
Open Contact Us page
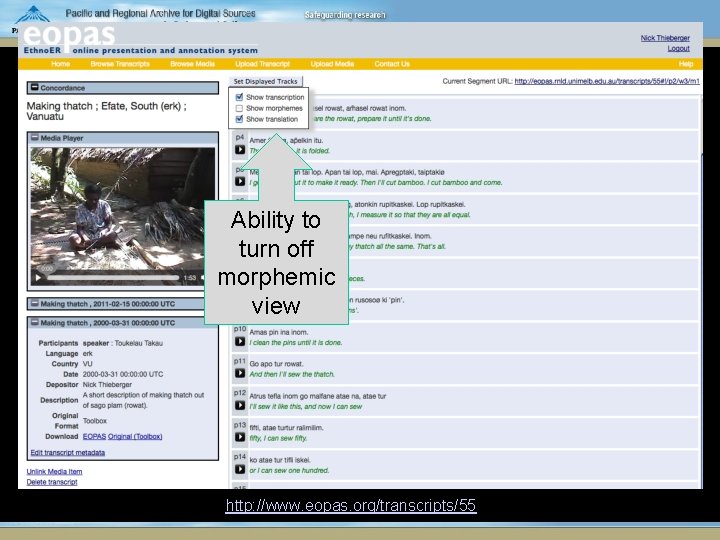(392, 64)
